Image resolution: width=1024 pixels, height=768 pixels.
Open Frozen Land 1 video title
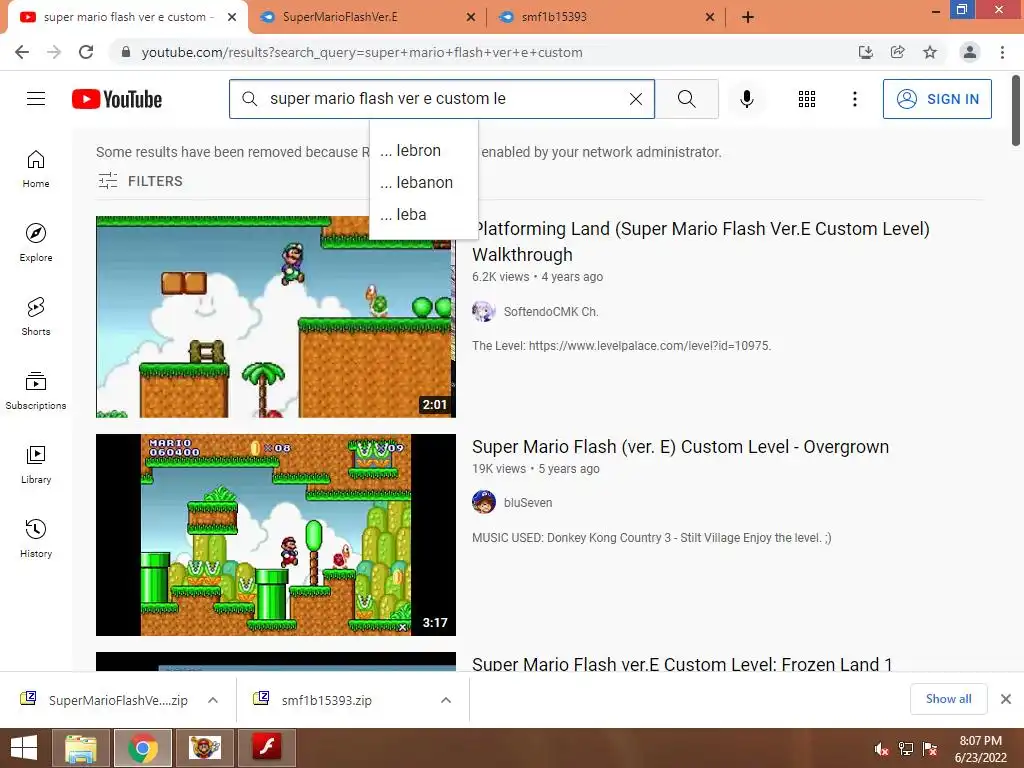[682, 664]
